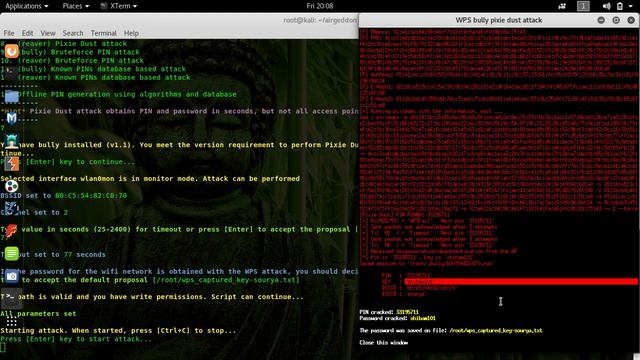Click '(reaver) Bruteforce PIN attack' option line
Screen dimensions: 640x360
pos(80,60)
